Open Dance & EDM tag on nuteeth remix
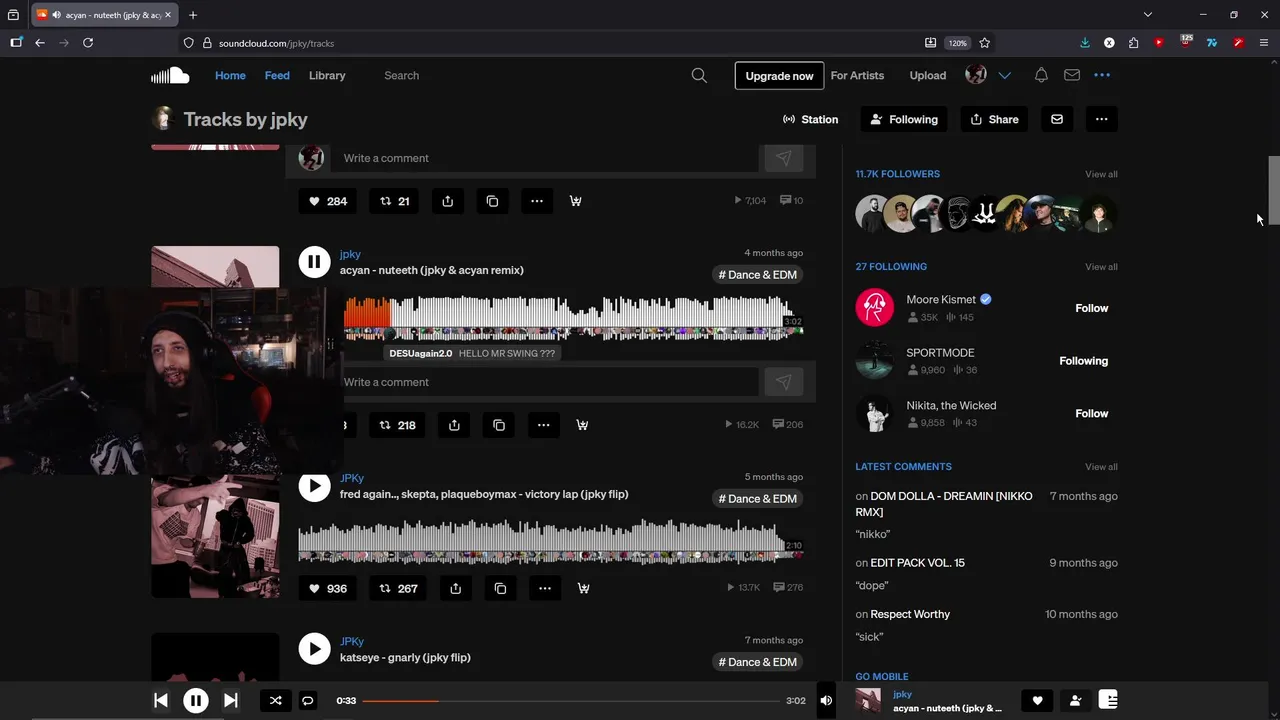The width and height of the screenshot is (1280, 720). coord(757,275)
